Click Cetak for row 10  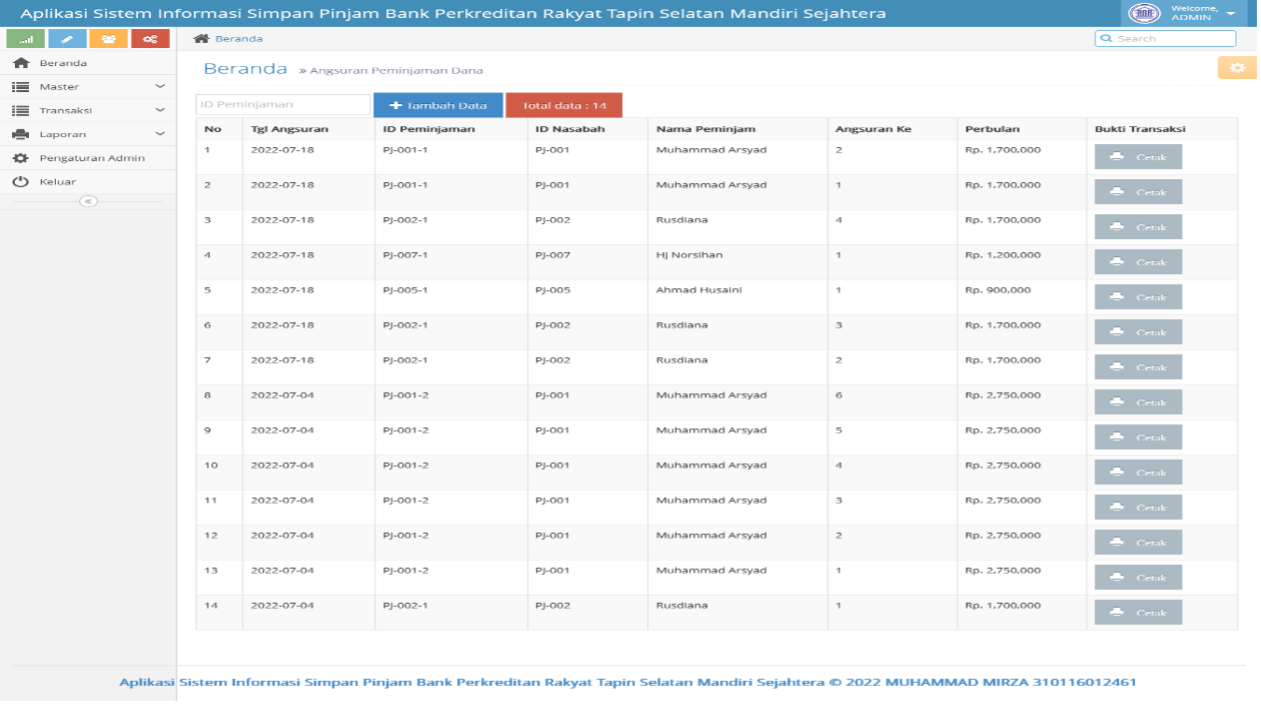pyautogui.click(x=1138, y=472)
